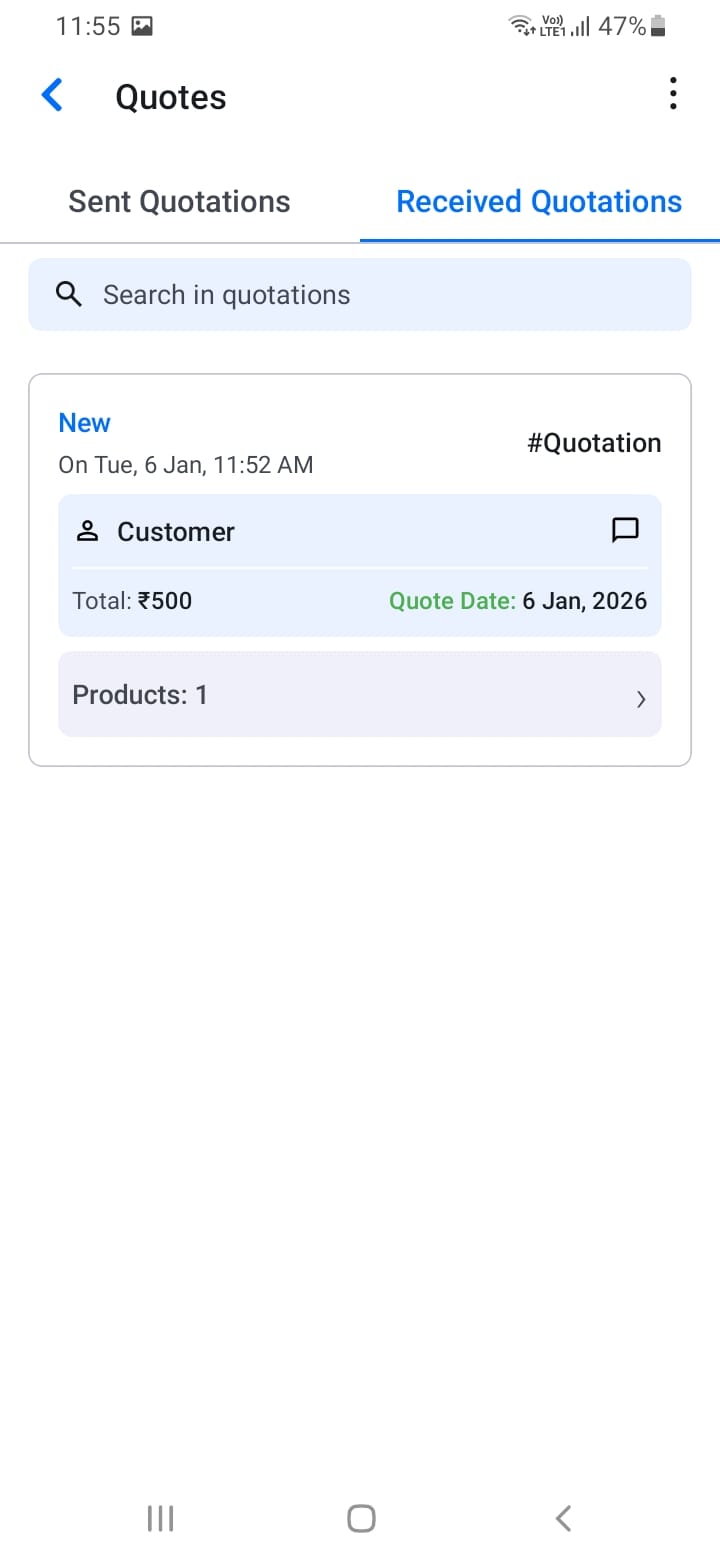Expand the Products: 1 chevron
The width and height of the screenshot is (720, 1560).
pyautogui.click(x=641, y=699)
